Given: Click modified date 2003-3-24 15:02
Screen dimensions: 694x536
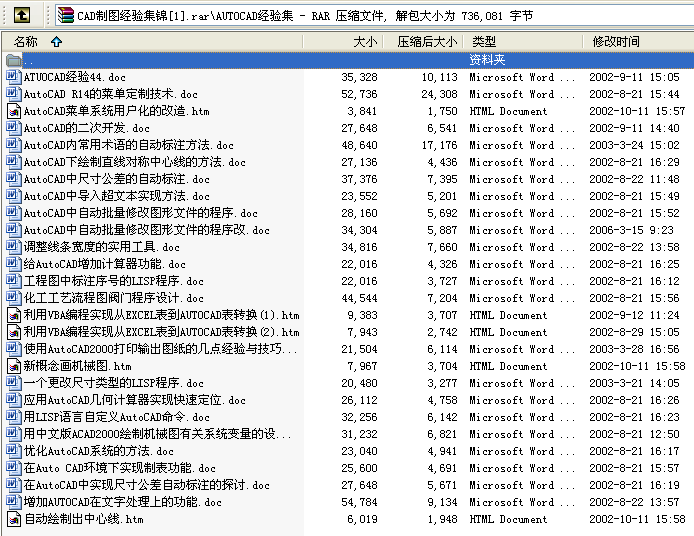Looking at the screenshot, I should click(x=634, y=145).
